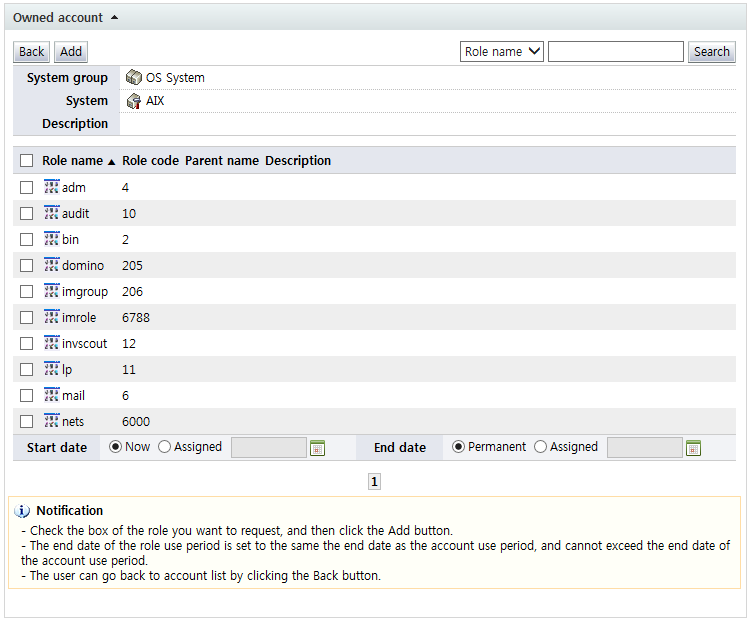The image size is (748, 619).
Task: Click the Notification info icon
Action: click(x=22, y=511)
